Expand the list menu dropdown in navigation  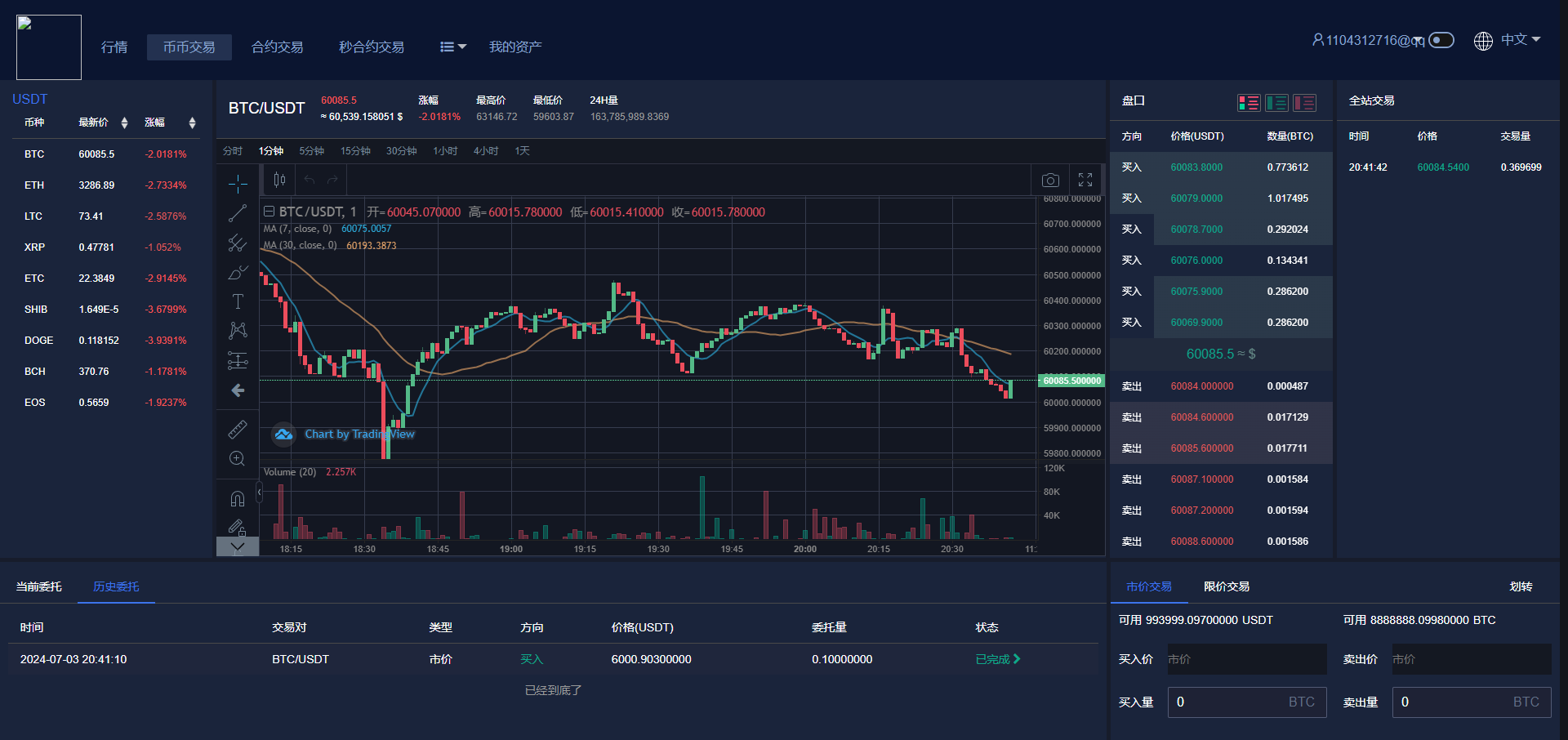(452, 47)
